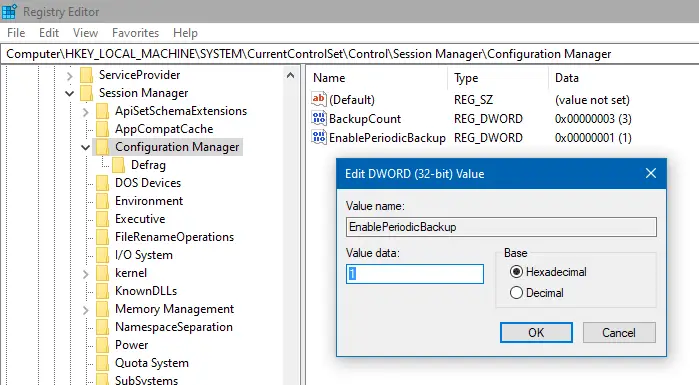The image size is (699, 385).
Task: Expand the ServiceProvider tree node
Action: pyautogui.click(x=70, y=76)
